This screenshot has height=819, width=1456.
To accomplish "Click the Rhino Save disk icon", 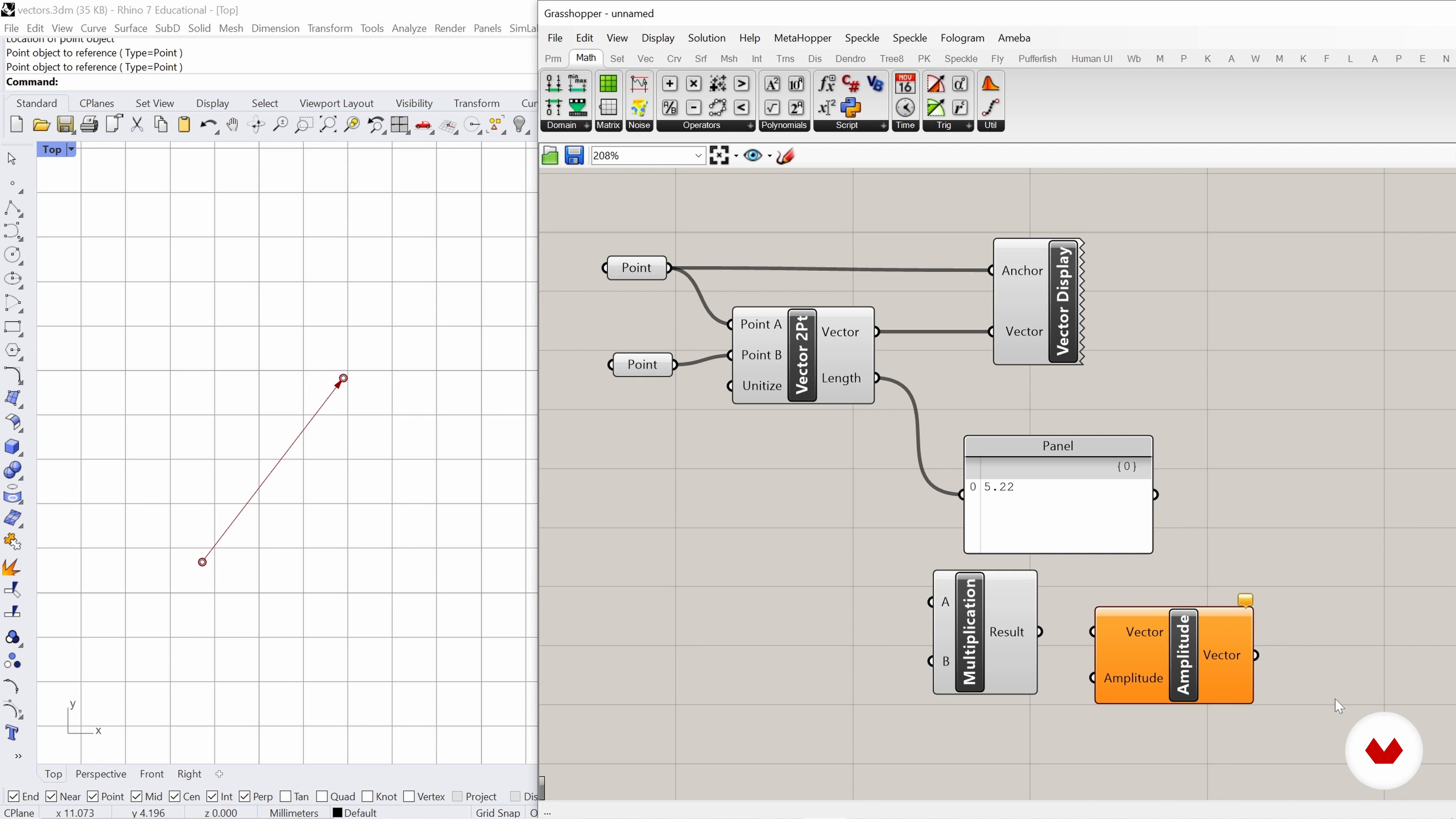I will 65,124.
